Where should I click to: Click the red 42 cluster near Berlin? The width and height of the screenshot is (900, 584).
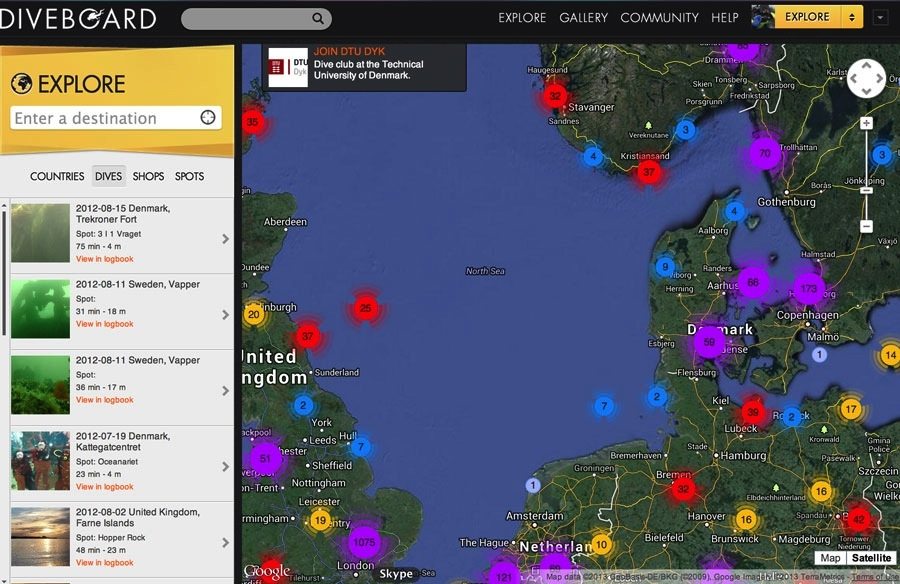click(858, 519)
